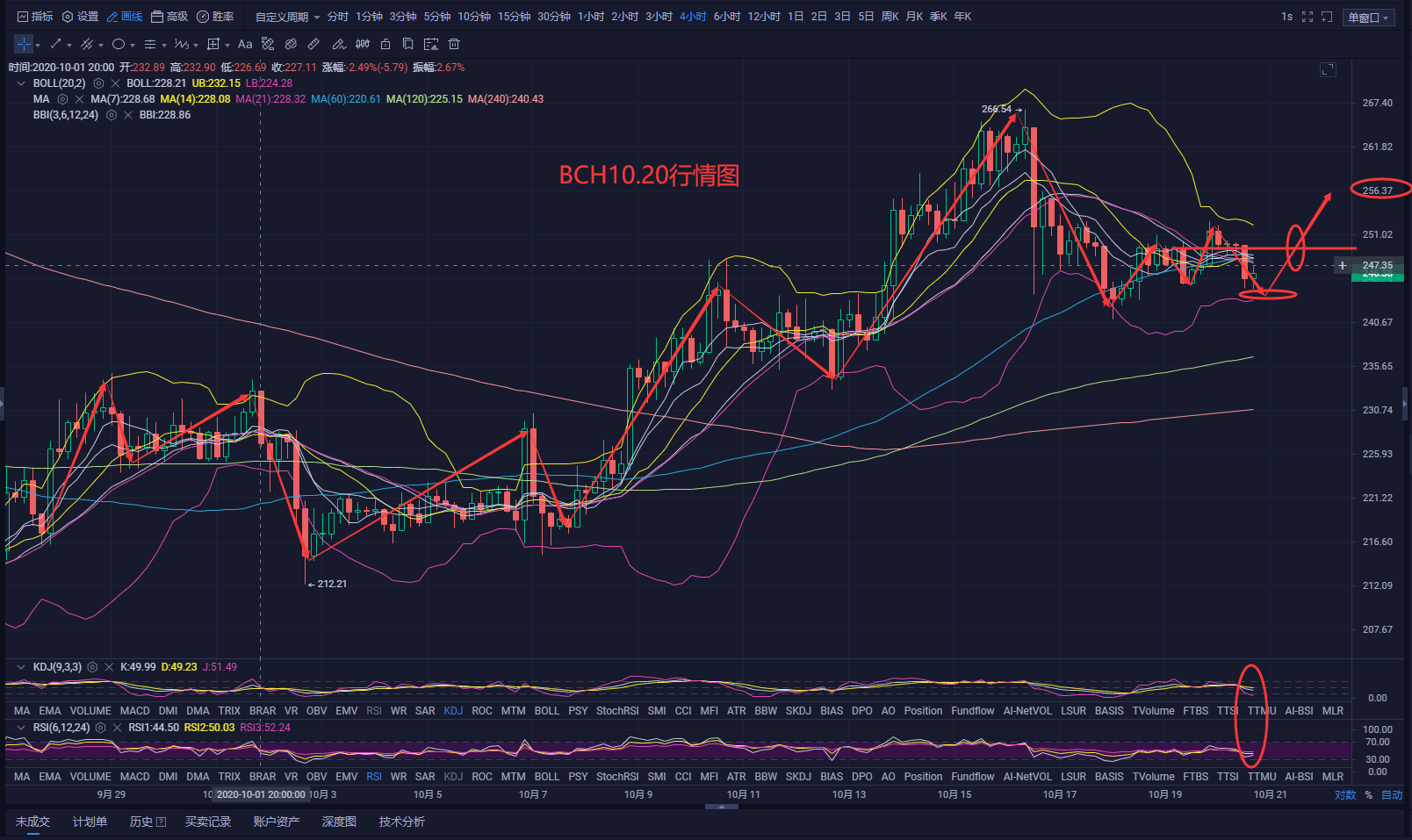Open the 高级 advanced options
The height and width of the screenshot is (840, 1412).
169,17
